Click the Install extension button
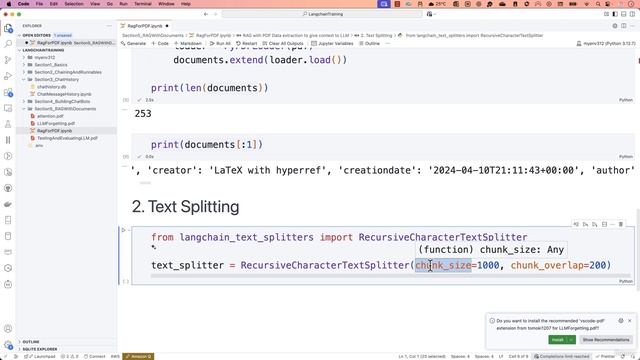Image resolution: width=640 pixels, height=360 pixels. pos(558,340)
